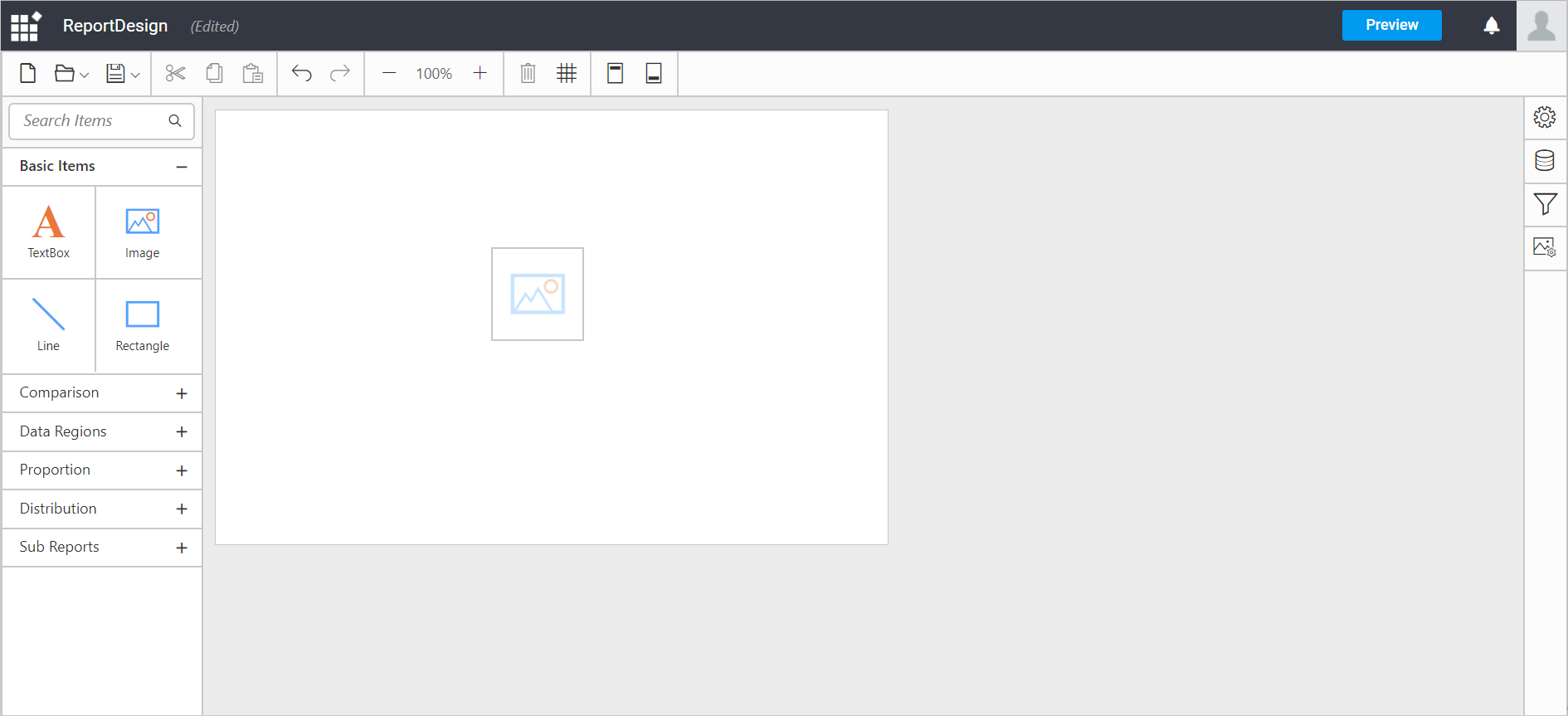Click the Preview button

click(x=1391, y=26)
